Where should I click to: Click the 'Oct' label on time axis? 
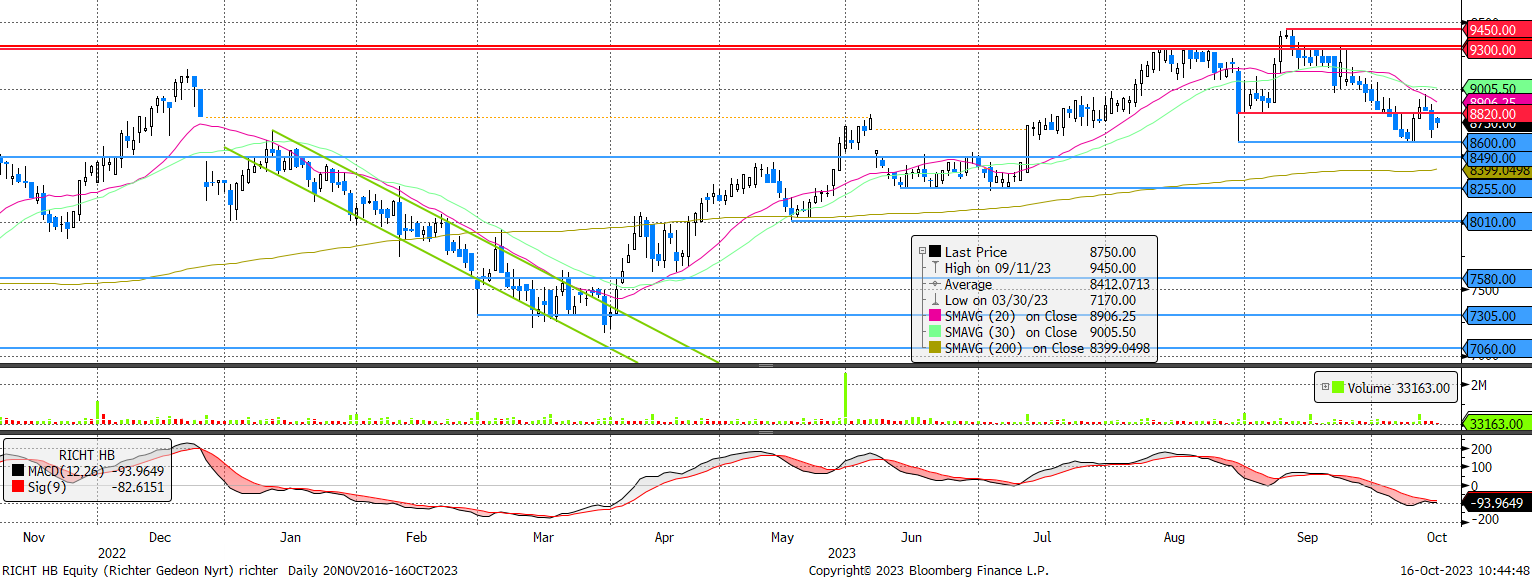[1436, 537]
